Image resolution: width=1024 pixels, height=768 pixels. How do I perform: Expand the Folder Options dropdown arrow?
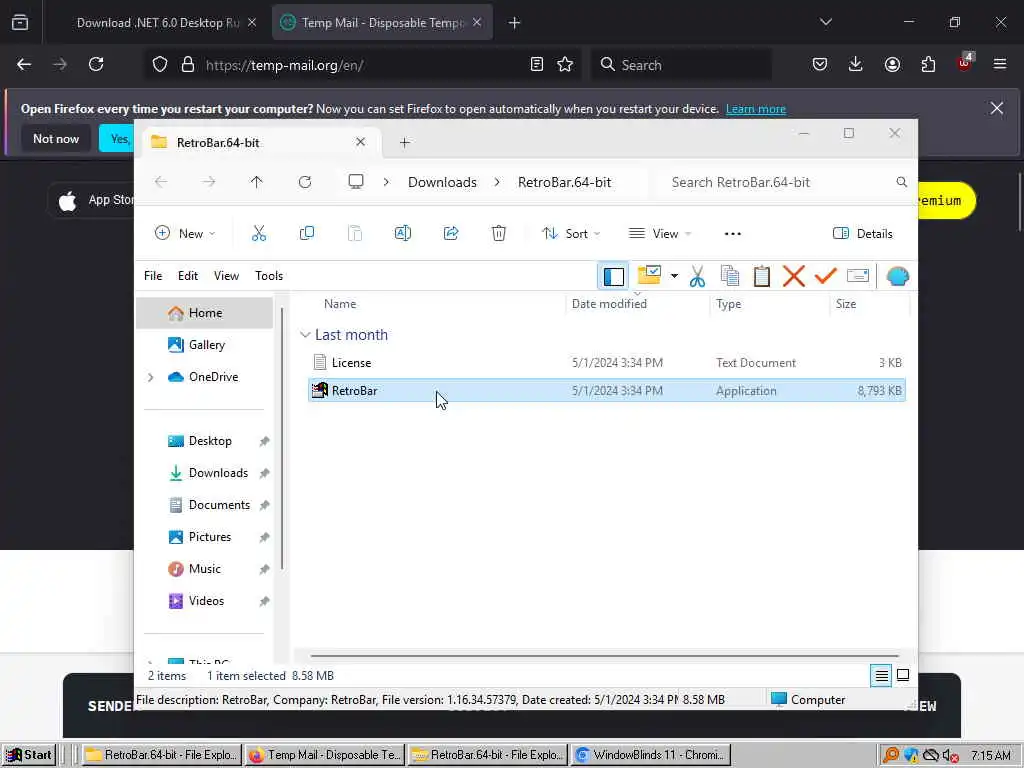click(674, 276)
